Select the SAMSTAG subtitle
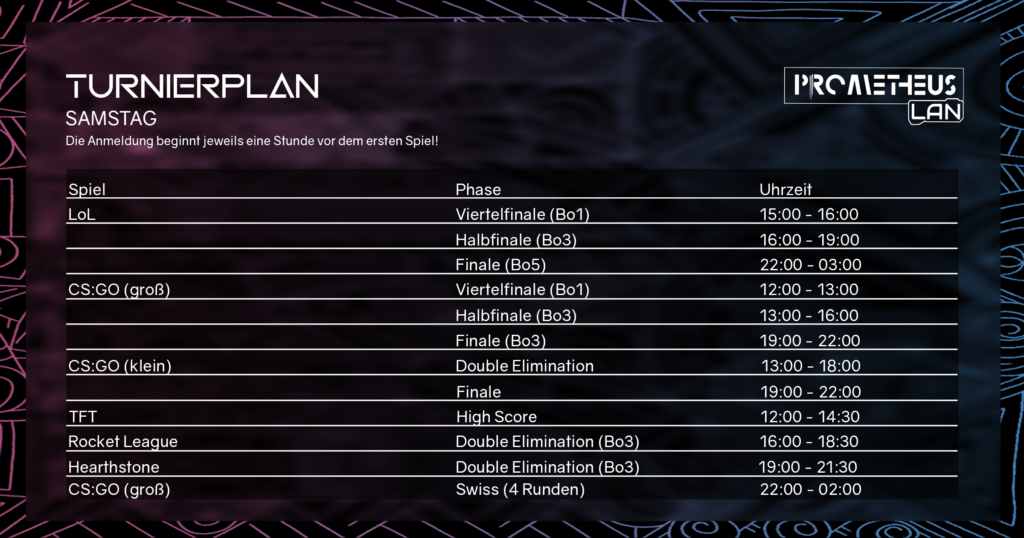The width and height of the screenshot is (1024, 538). point(111,118)
